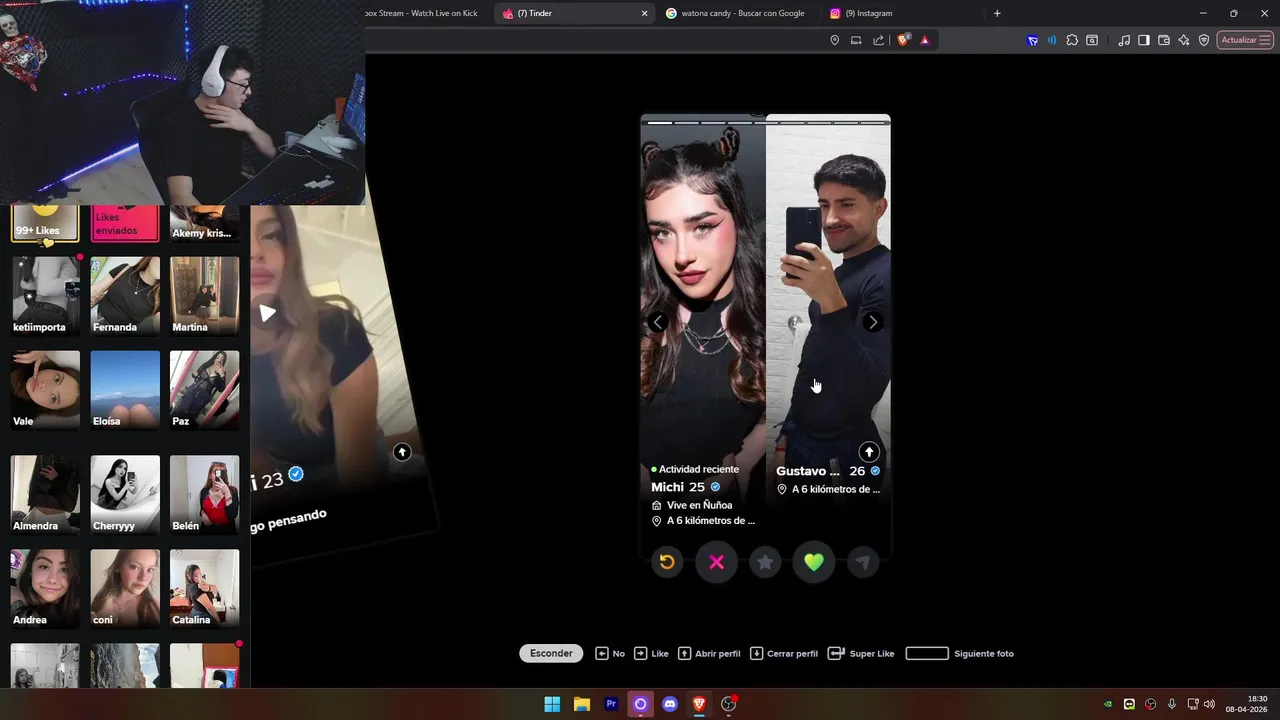Click the blue cursor extension icon
1280x720 pixels.
[x=1032, y=40]
